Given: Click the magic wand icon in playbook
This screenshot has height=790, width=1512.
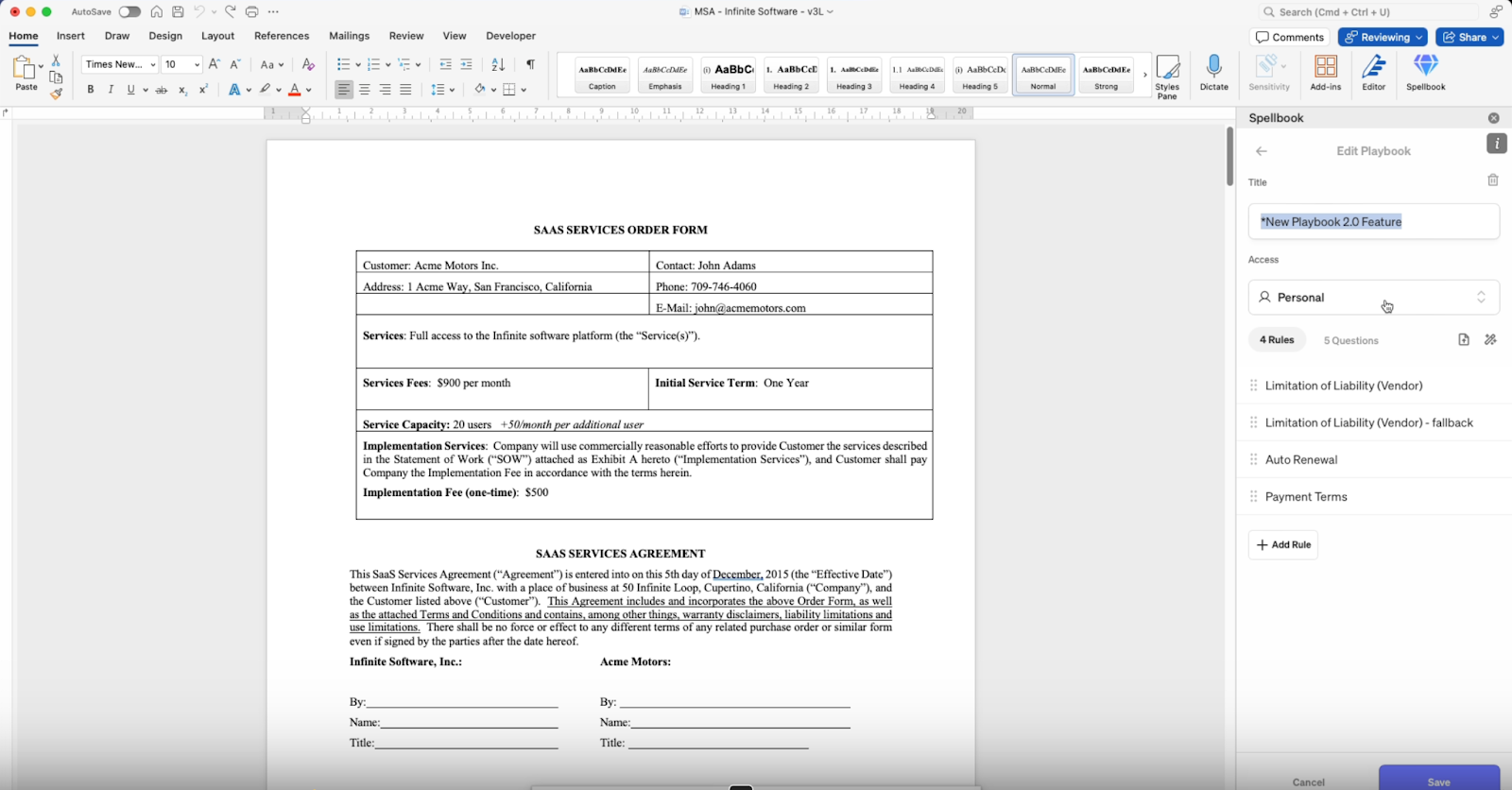Looking at the screenshot, I should [x=1490, y=339].
